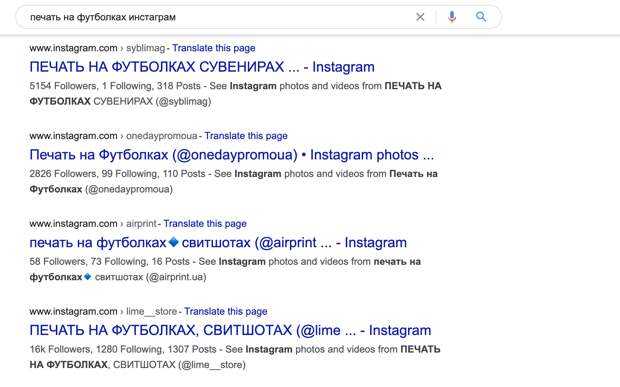620x387 pixels.
Task: Click inside the search text field
Action: [217, 17]
